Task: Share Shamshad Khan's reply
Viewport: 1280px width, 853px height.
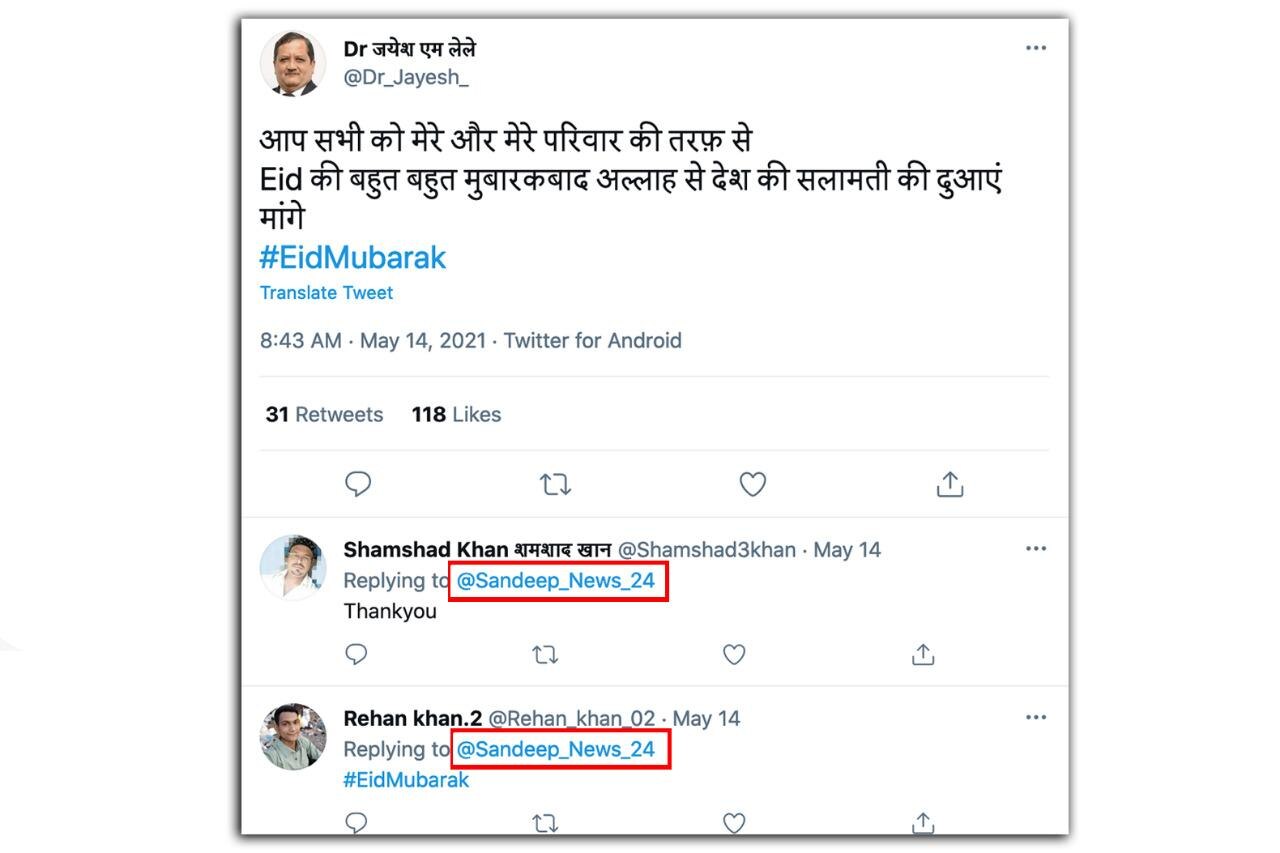Action: tap(923, 655)
